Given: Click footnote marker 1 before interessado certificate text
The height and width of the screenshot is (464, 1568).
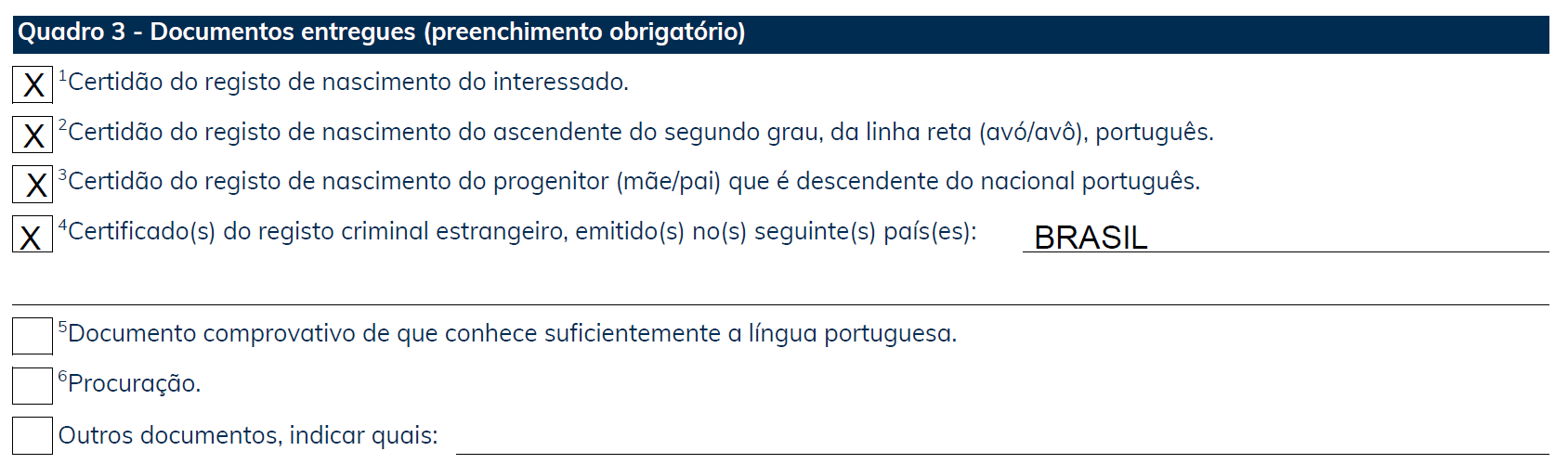Looking at the screenshot, I should tap(63, 74).
